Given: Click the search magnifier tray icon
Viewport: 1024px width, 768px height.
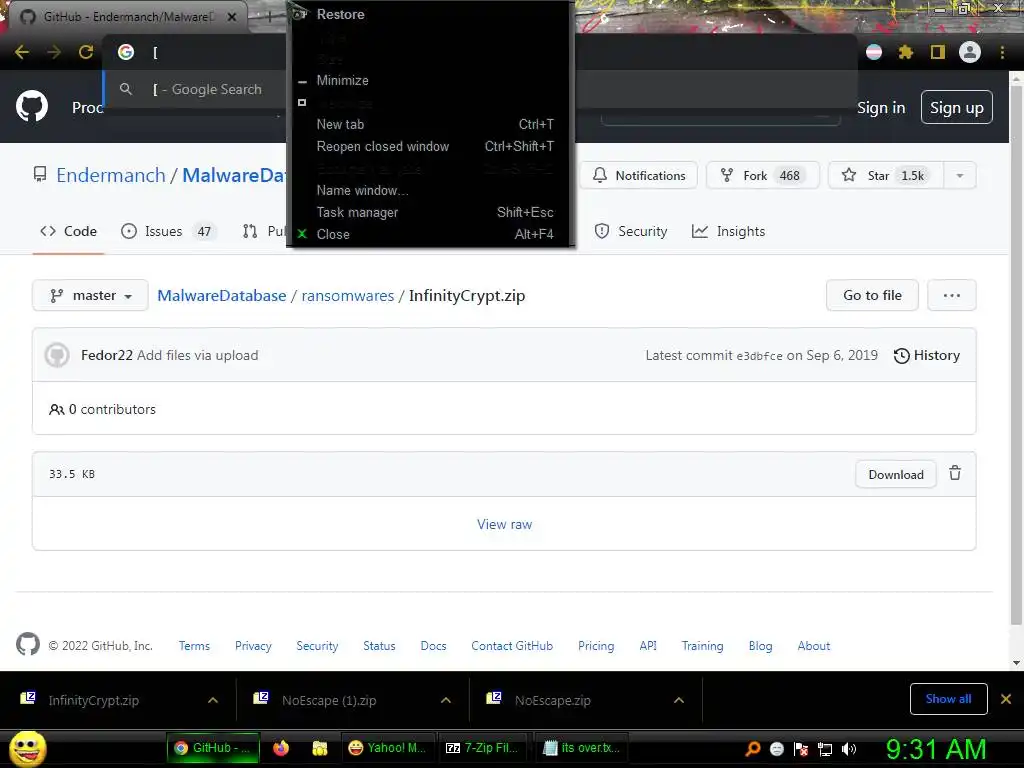Looking at the screenshot, I should tap(752, 749).
